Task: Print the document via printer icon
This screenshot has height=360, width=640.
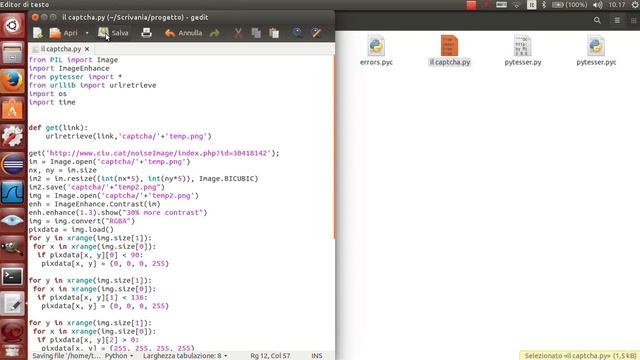Action: pyautogui.click(x=146, y=33)
